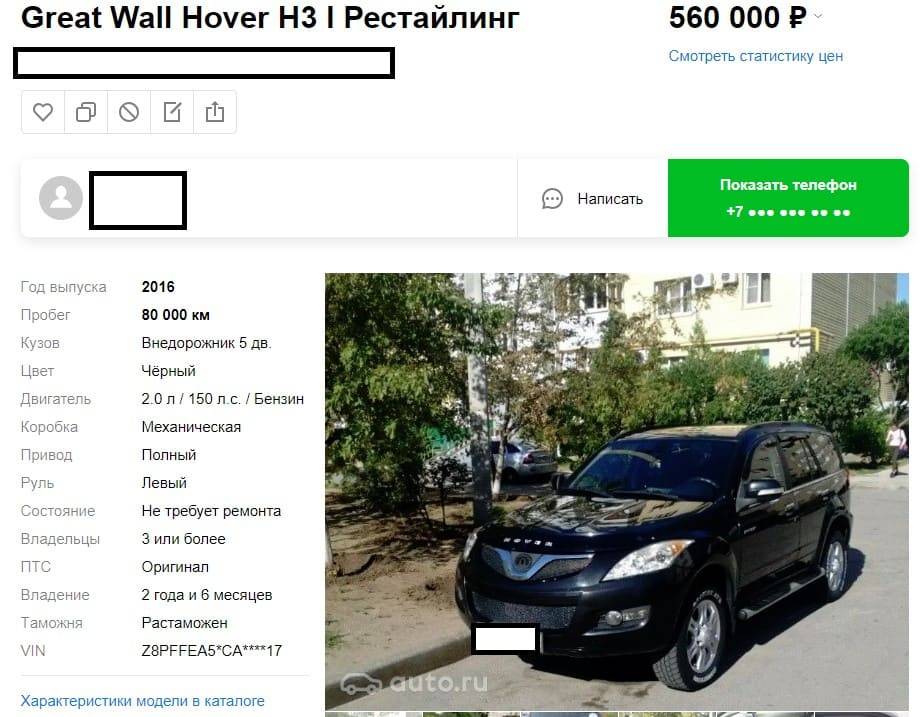Open the main black Hover car photo
Screen dimensions: 920x717
click(x=617, y=492)
